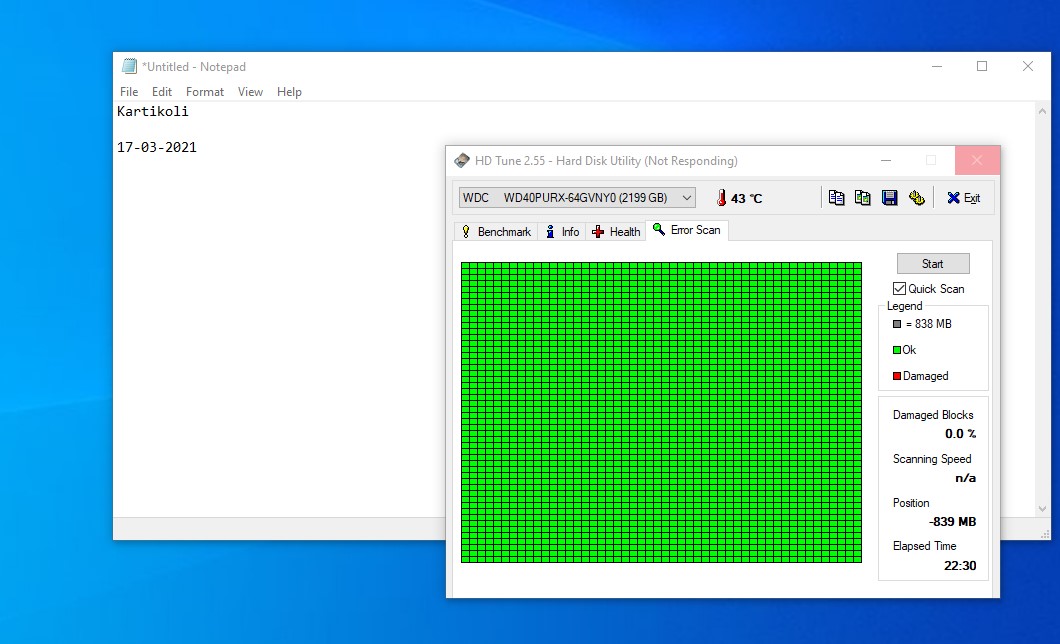Viewport: 1060px width, 644px height.
Task: Open HD Tune options wrench icon
Action: pyautogui.click(x=916, y=198)
